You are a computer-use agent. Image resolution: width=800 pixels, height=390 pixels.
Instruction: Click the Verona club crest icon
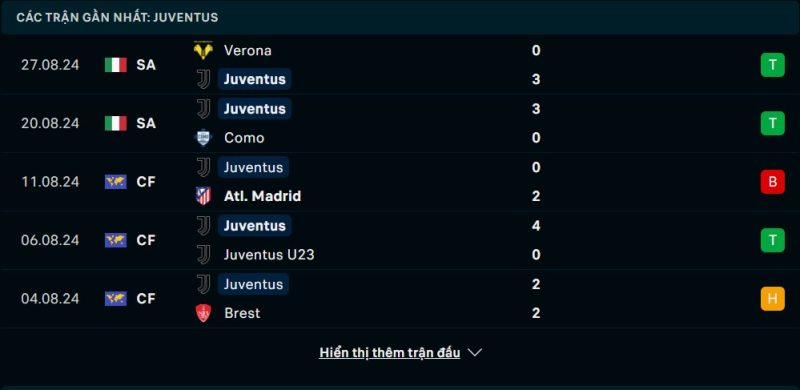pyautogui.click(x=204, y=51)
